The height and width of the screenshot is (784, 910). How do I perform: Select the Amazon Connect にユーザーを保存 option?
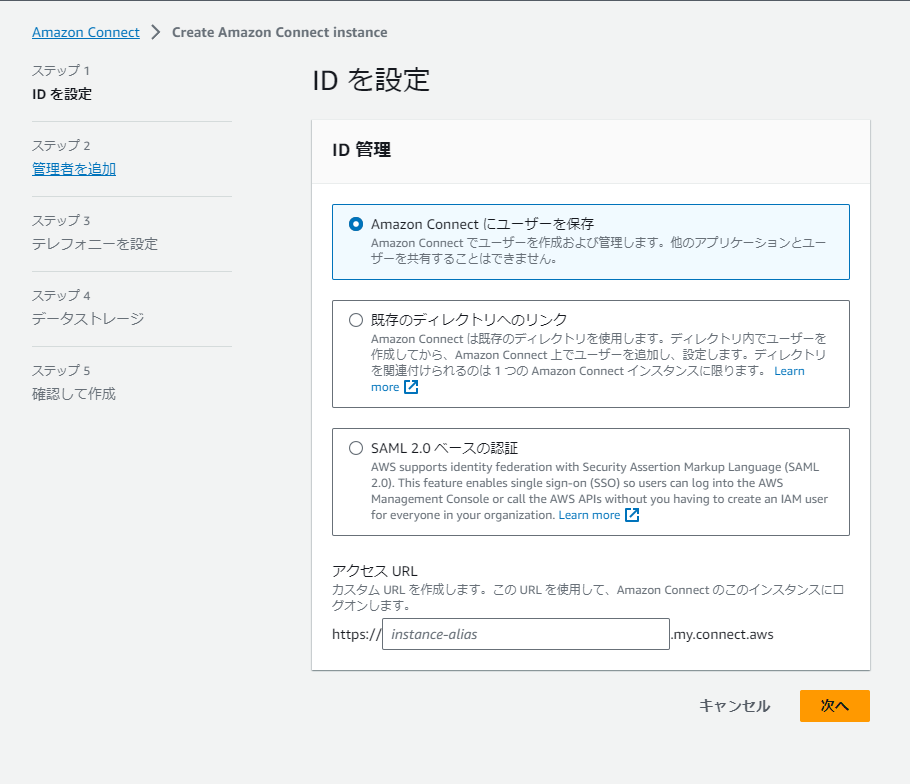354,224
